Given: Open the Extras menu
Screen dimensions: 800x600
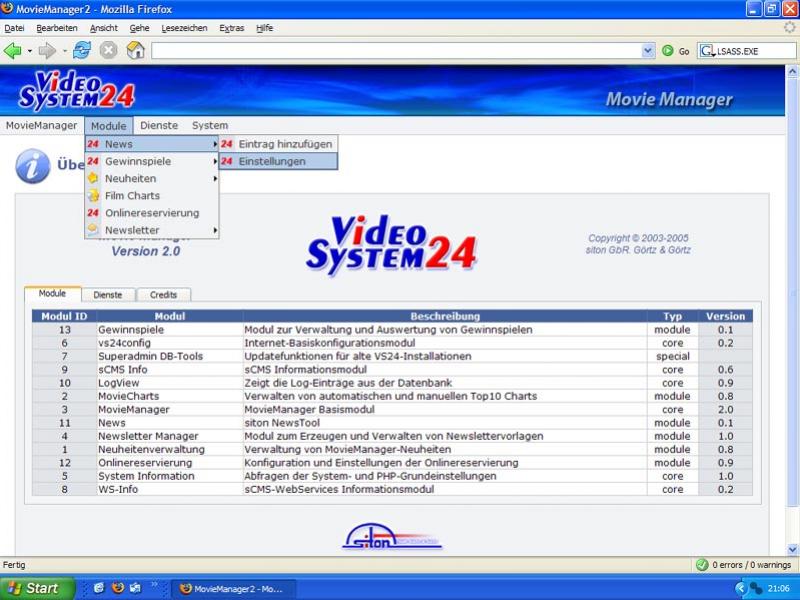Looking at the screenshot, I should click(232, 28).
